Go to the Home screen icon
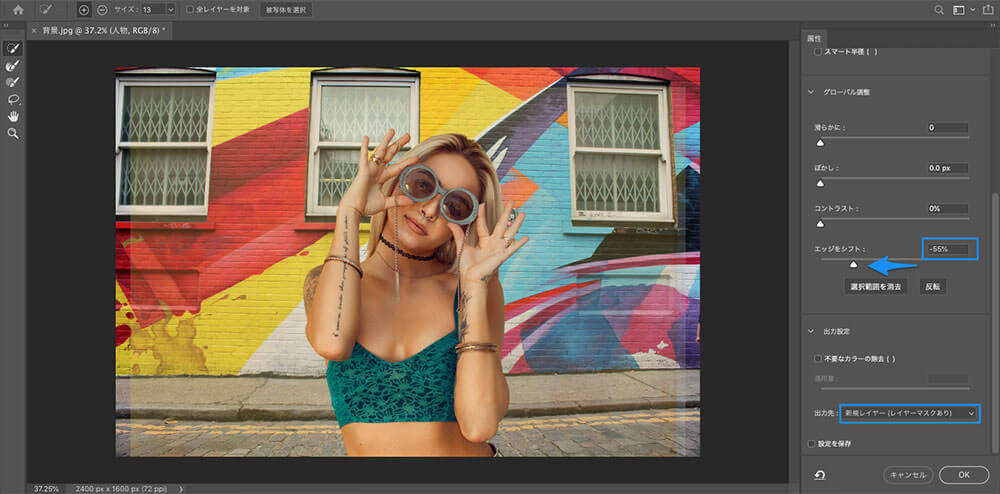 pyautogui.click(x=18, y=10)
